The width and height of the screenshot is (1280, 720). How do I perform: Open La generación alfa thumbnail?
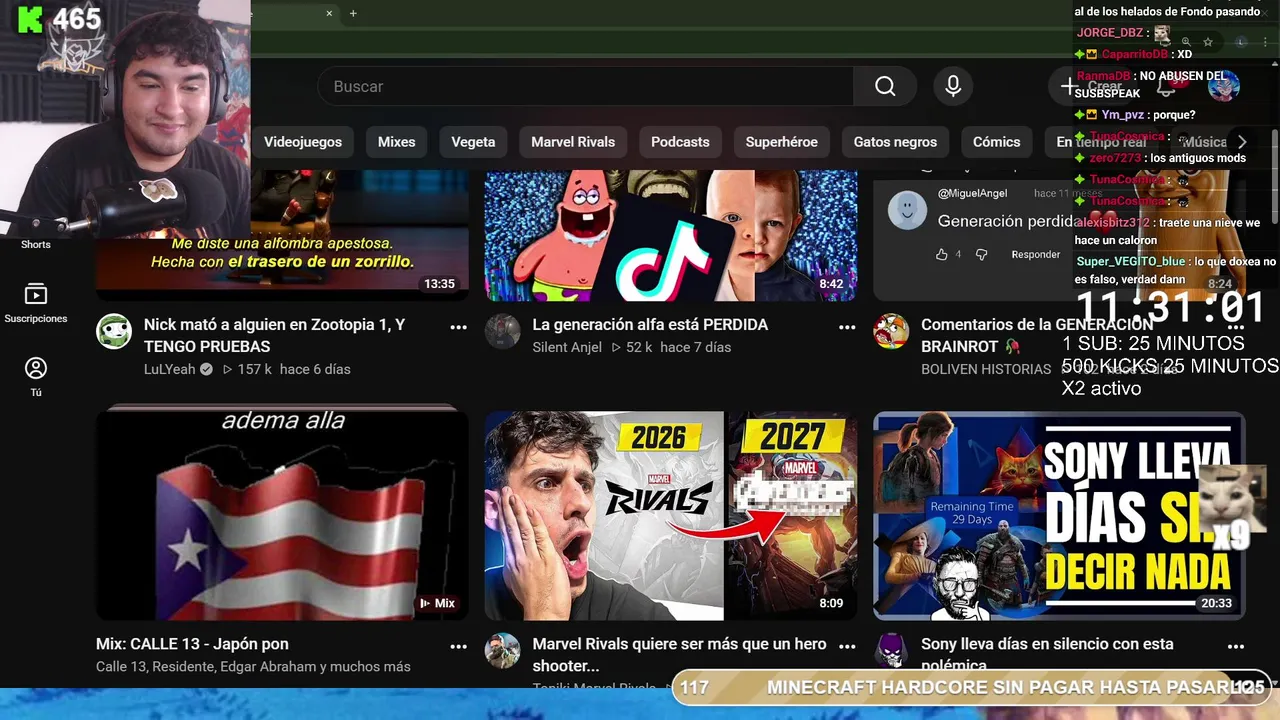[671, 235]
